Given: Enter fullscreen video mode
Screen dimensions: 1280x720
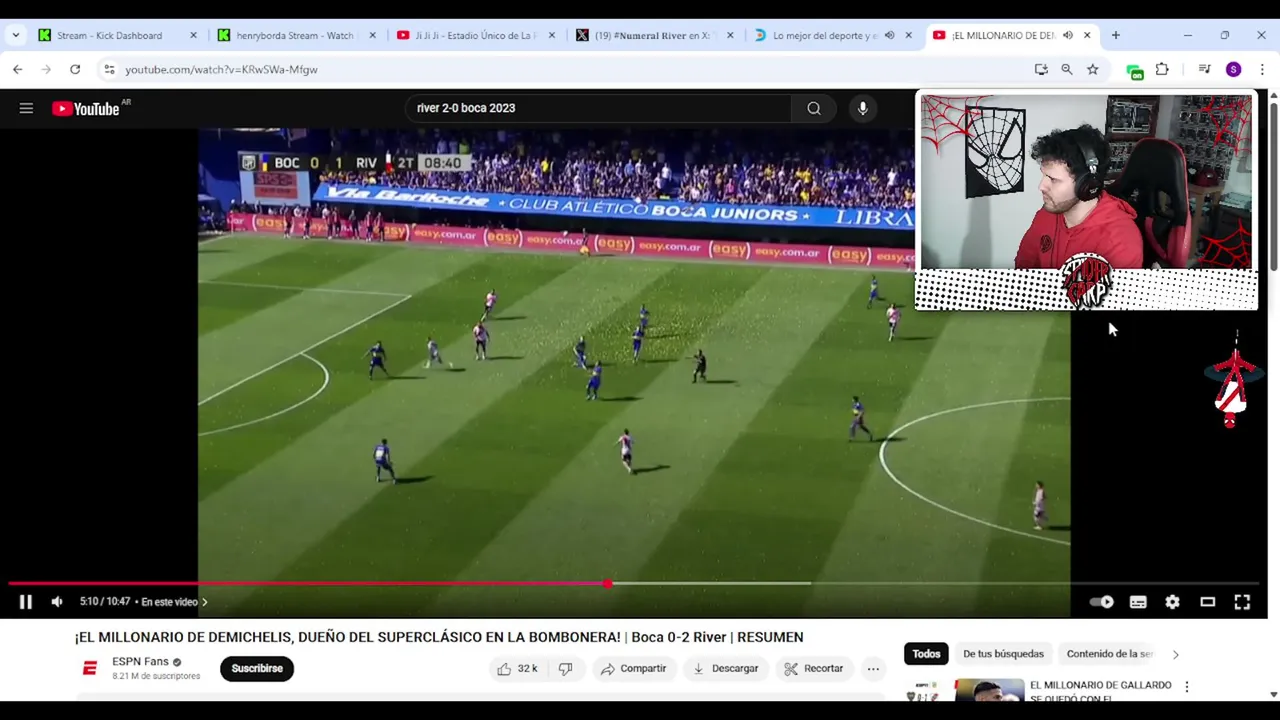Looking at the screenshot, I should click(x=1242, y=602).
